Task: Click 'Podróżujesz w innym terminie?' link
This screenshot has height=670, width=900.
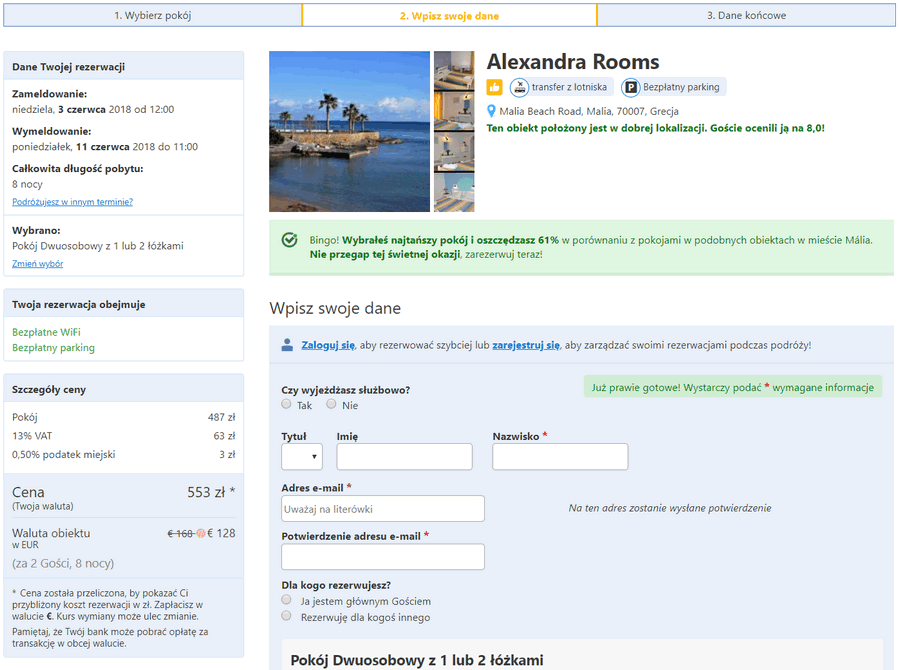Action: (x=72, y=202)
